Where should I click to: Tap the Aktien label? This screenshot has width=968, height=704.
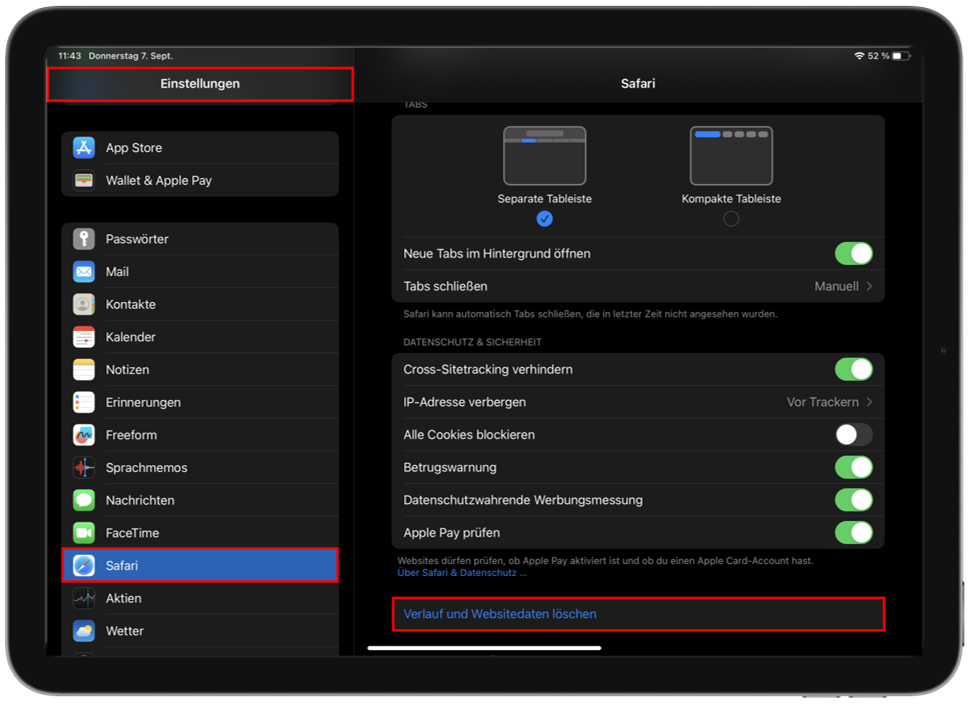click(123, 598)
